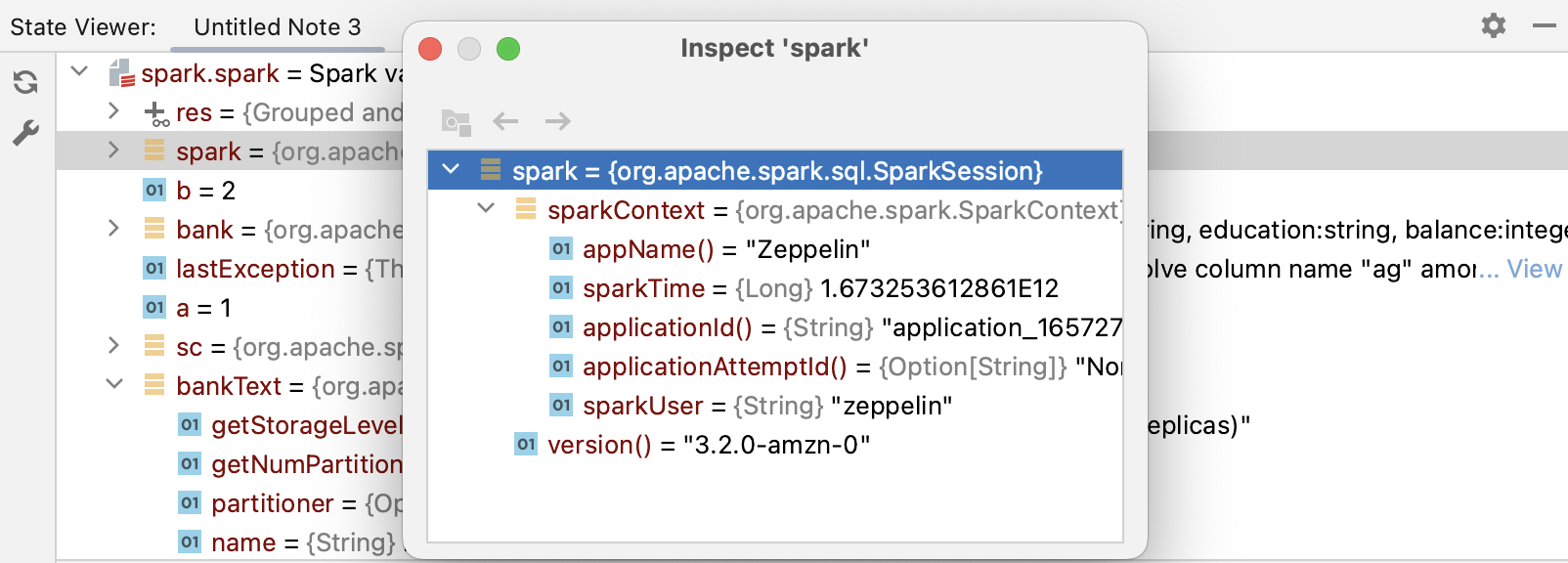Click the object icon beside spark in State Viewer
1568x563 pixels.
click(154, 151)
